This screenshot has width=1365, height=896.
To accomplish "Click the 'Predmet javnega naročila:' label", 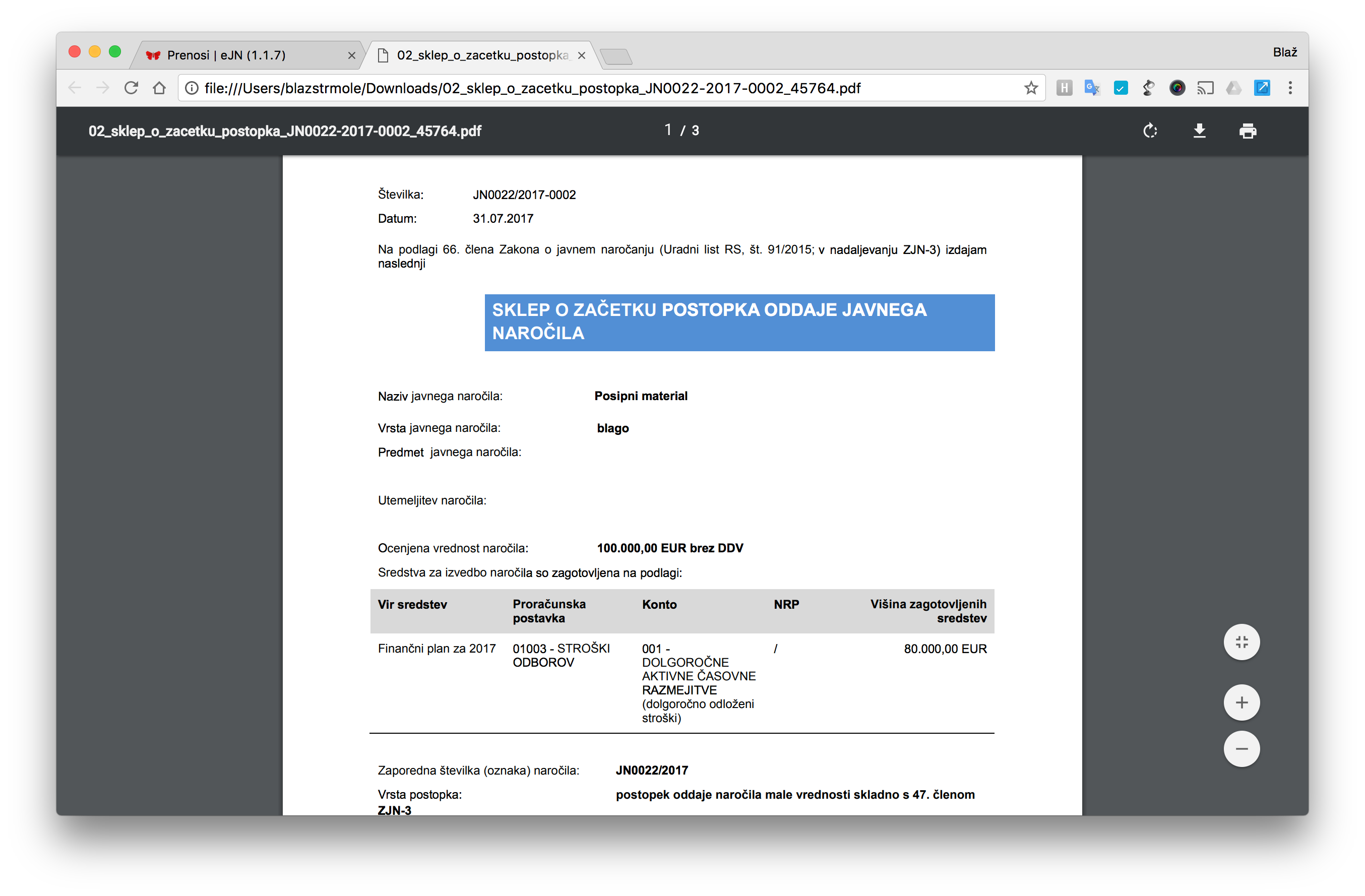I will [449, 453].
